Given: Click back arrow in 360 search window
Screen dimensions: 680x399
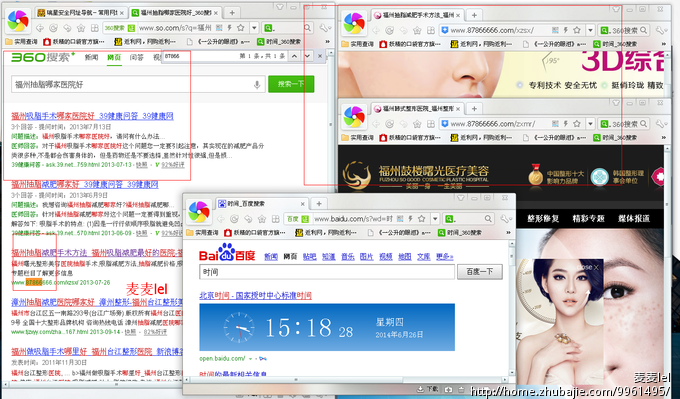Looking at the screenshot, I should click(x=40, y=28).
